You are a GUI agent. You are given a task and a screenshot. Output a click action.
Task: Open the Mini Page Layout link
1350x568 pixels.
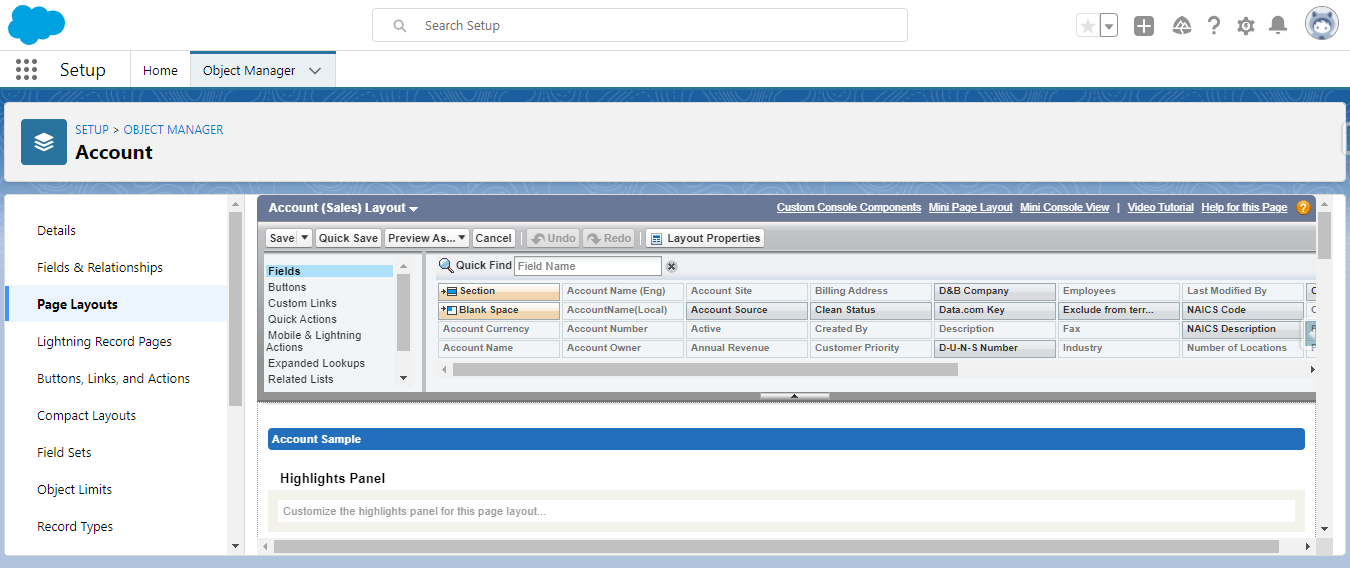pyautogui.click(x=970, y=208)
